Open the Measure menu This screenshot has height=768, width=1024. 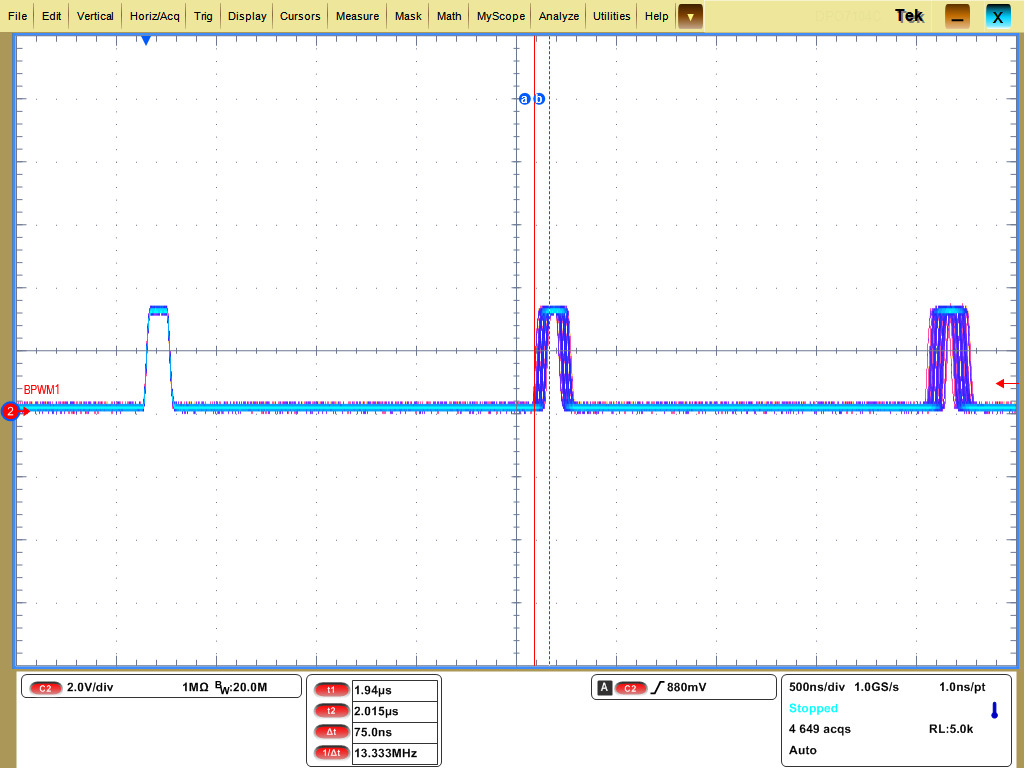coord(357,16)
